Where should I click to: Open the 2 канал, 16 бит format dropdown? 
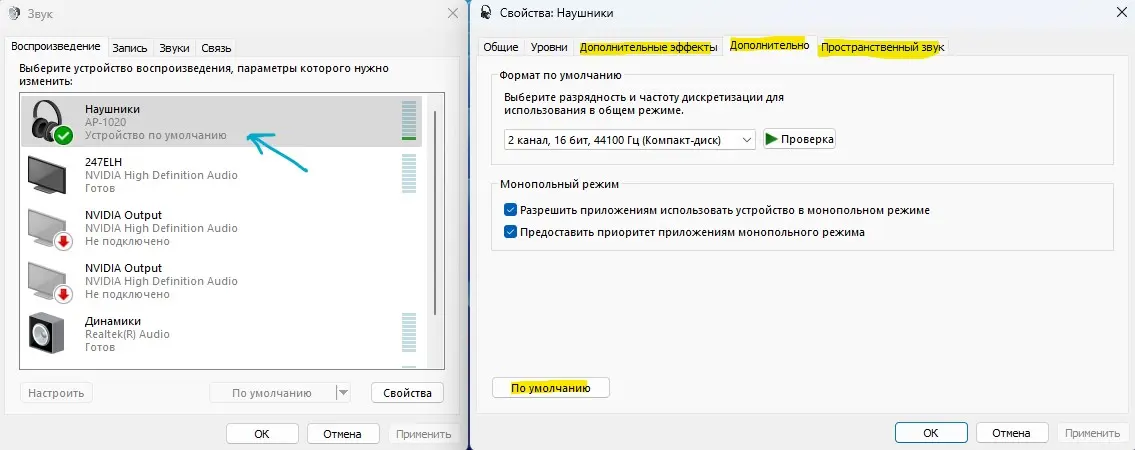point(629,140)
